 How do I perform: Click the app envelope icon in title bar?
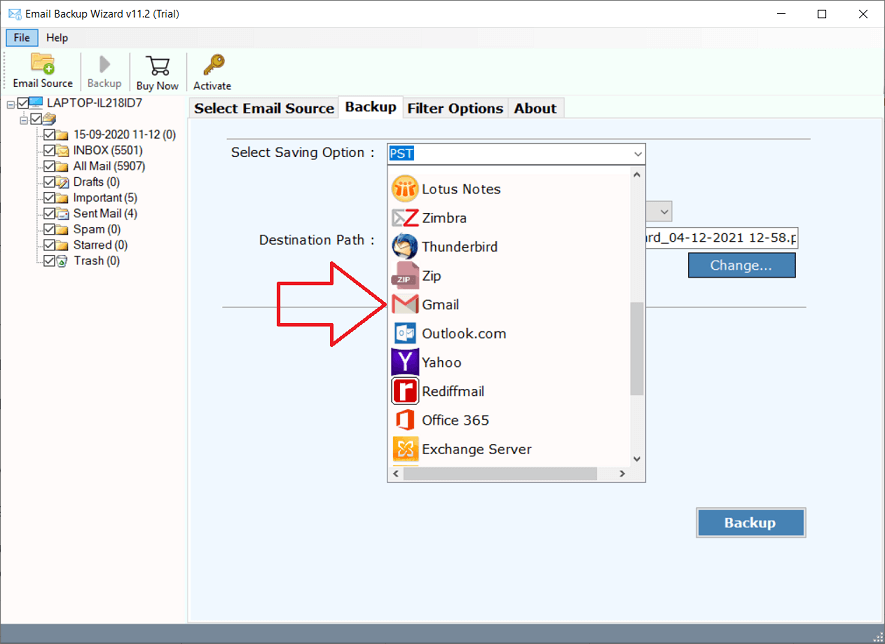15,14
